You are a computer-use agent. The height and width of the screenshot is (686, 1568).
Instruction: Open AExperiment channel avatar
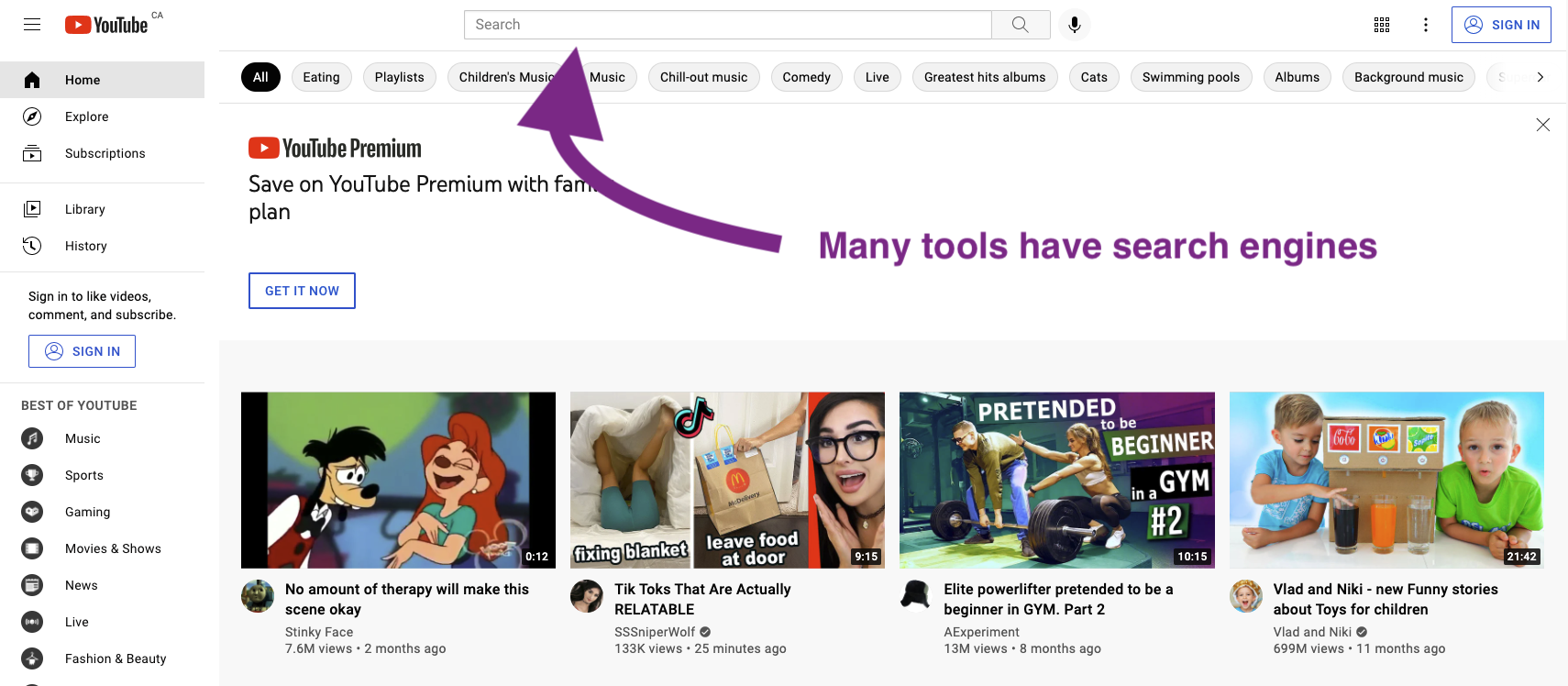point(916,596)
